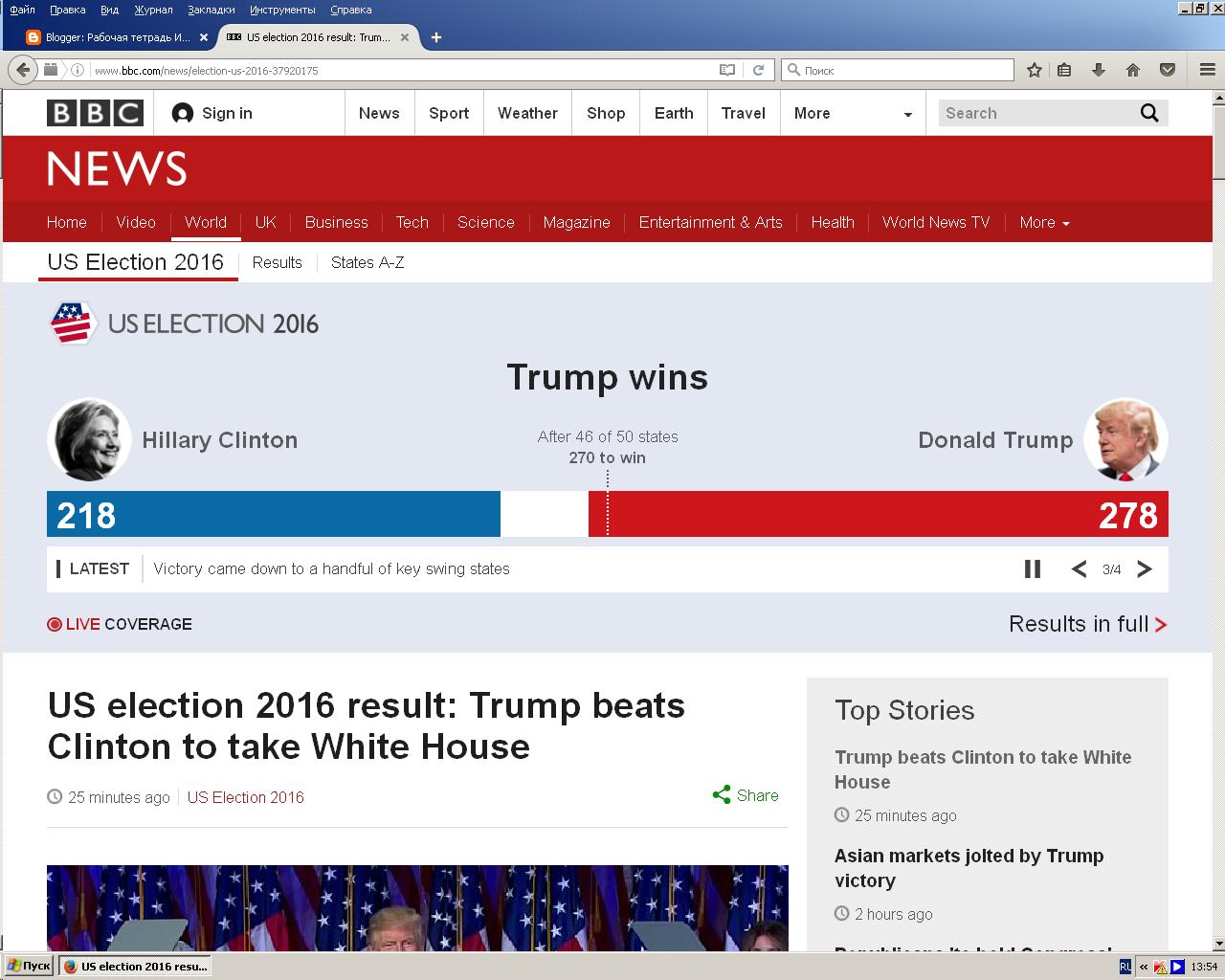Open Trump beats Clinton top story link
Viewport: 1225px width, 980px height.
pyautogui.click(x=983, y=769)
